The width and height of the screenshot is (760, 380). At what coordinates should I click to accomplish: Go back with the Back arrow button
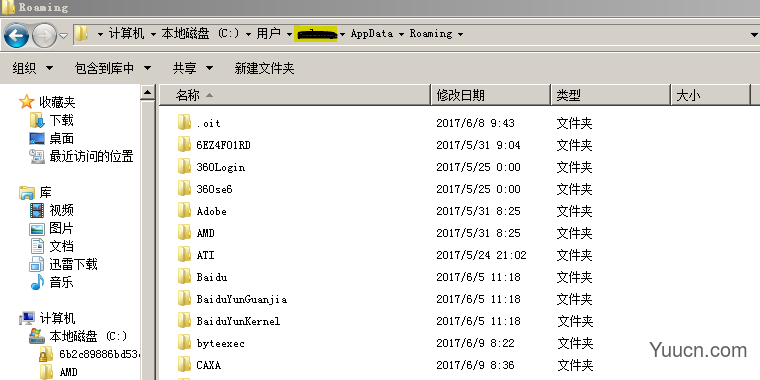coord(16,35)
